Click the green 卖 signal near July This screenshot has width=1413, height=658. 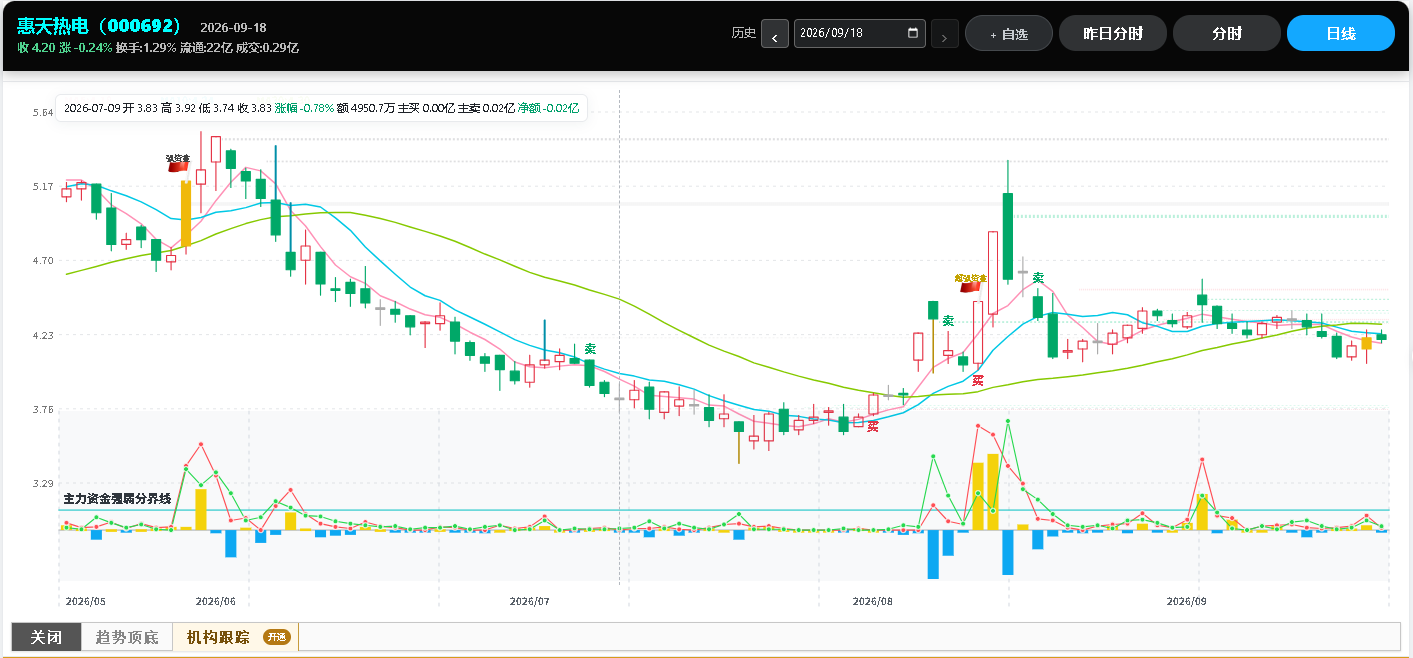(x=590, y=349)
